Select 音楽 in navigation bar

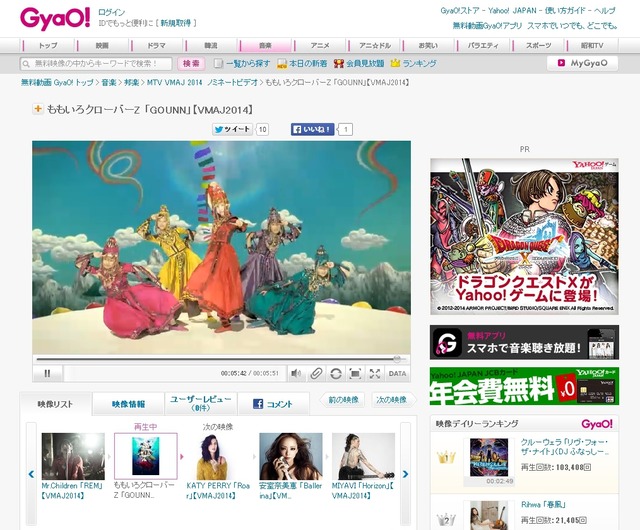tap(265, 45)
